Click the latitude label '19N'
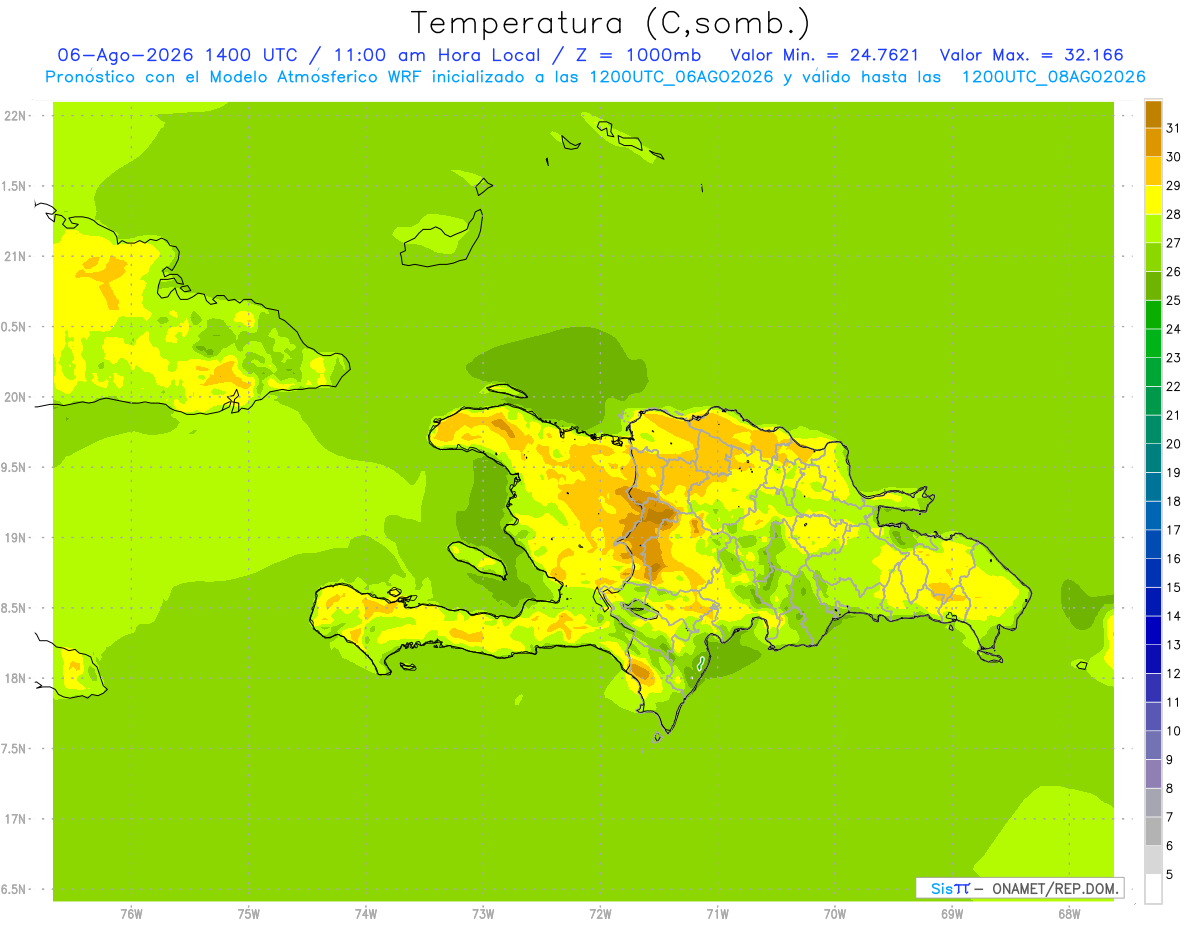 click(x=14, y=537)
